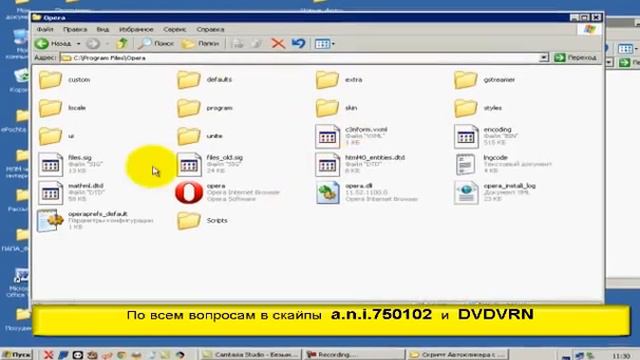Open the File (Файл) menu
Image resolution: width=640 pixels, height=360 pixels.
[x=45, y=29]
